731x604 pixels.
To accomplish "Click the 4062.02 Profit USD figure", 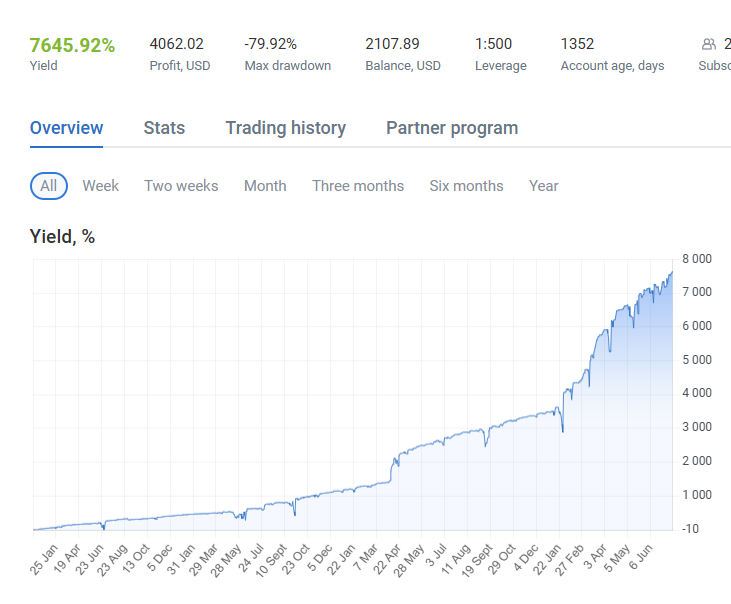I will (x=176, y=44).
